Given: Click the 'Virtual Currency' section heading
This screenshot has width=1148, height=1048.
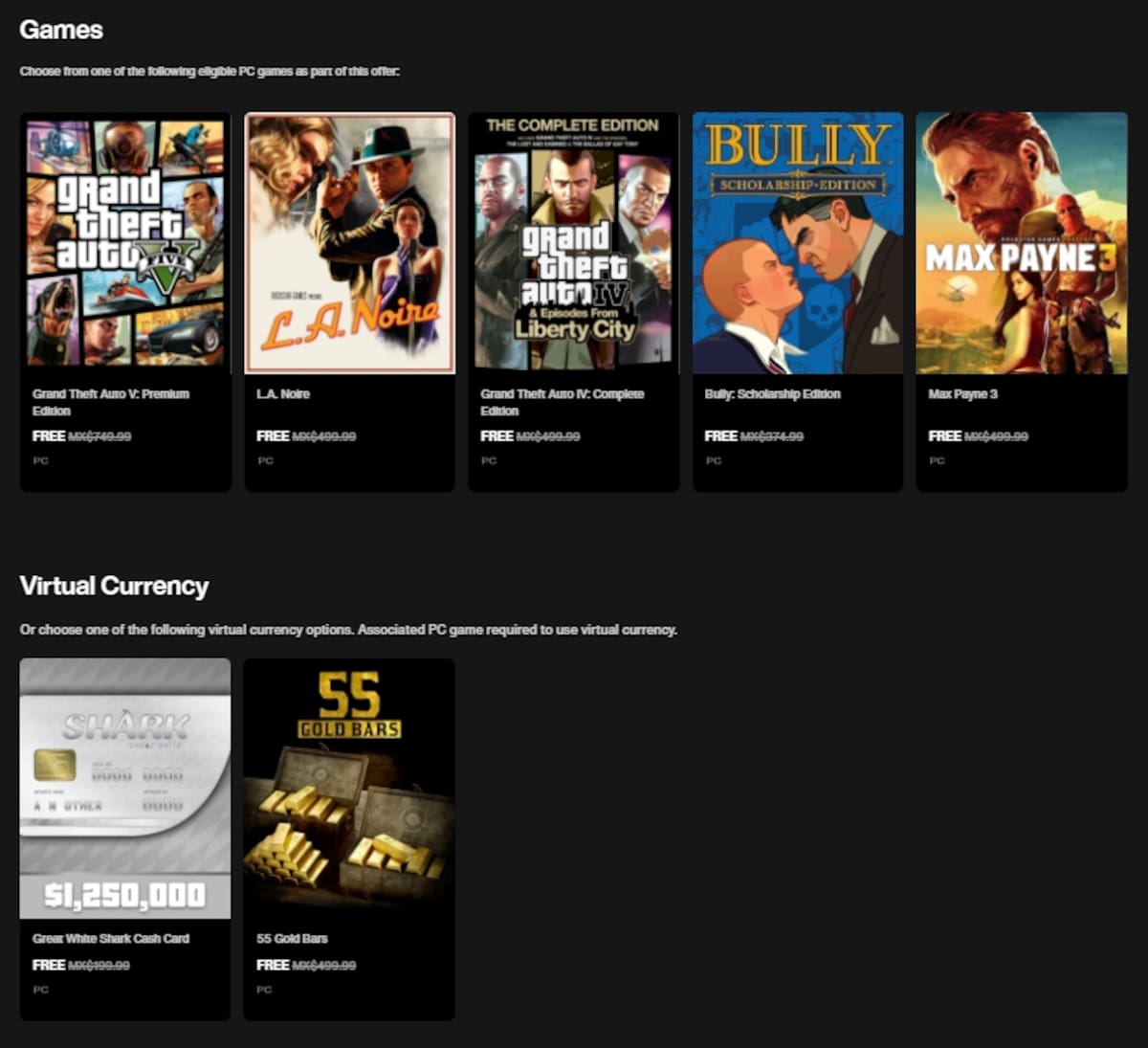Looking at the screenshot, I should pos(114,586).
